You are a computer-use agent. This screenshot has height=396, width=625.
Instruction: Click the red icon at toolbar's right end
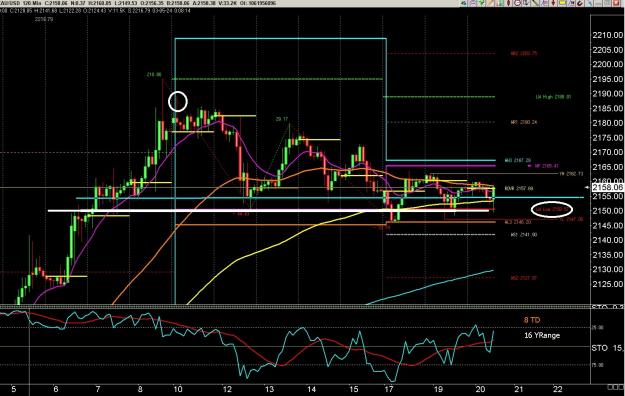pos(616,3)
